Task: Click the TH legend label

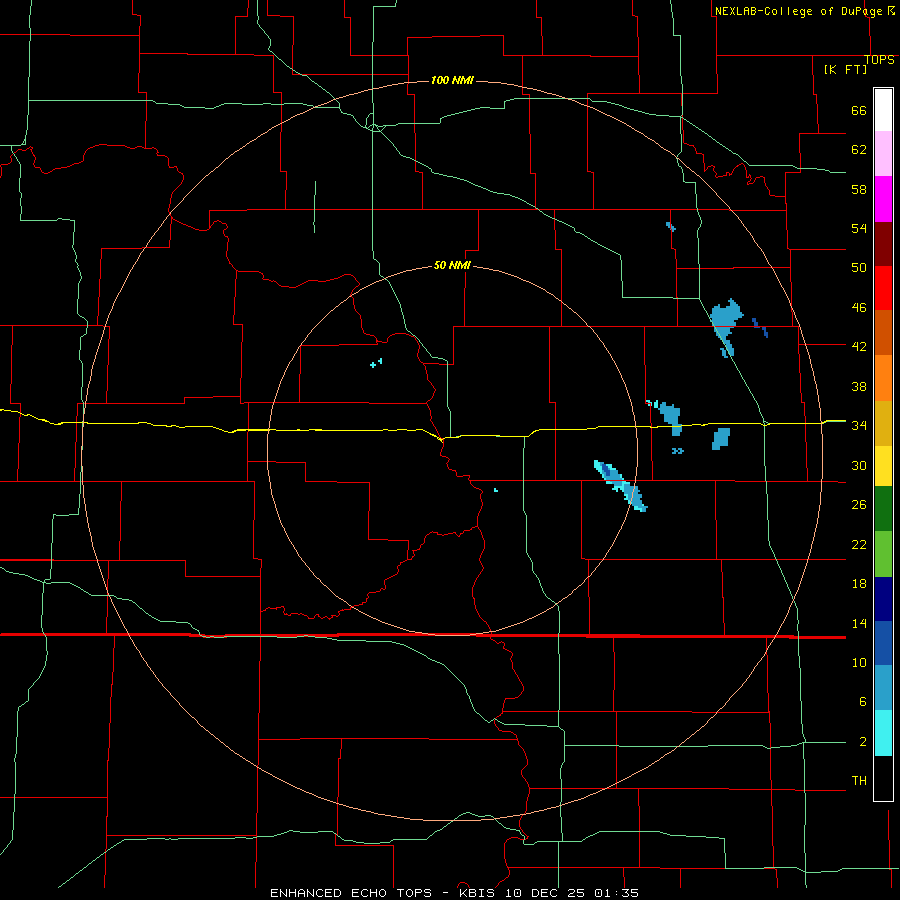Action: click(x=859, y=781)
